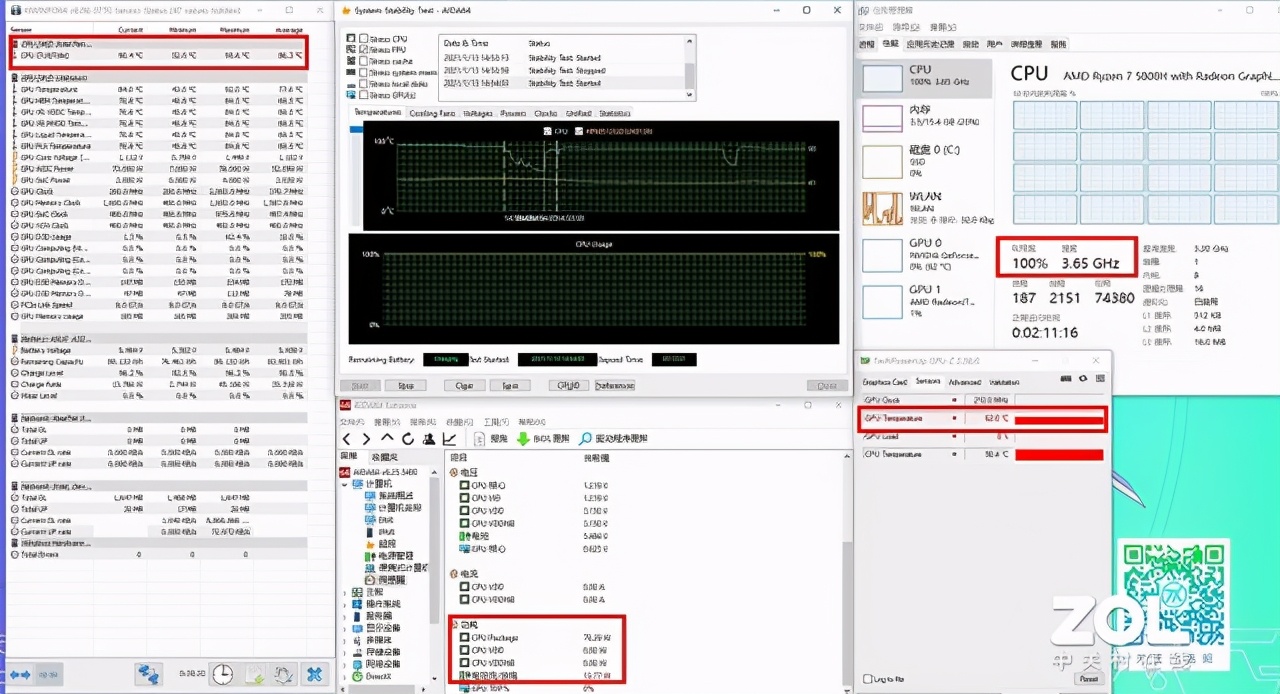Viewport: 1280px width, 694px height.
Task: Open GPU Load sensor dropdown in GPU-Z
Action: click(954, 436)
